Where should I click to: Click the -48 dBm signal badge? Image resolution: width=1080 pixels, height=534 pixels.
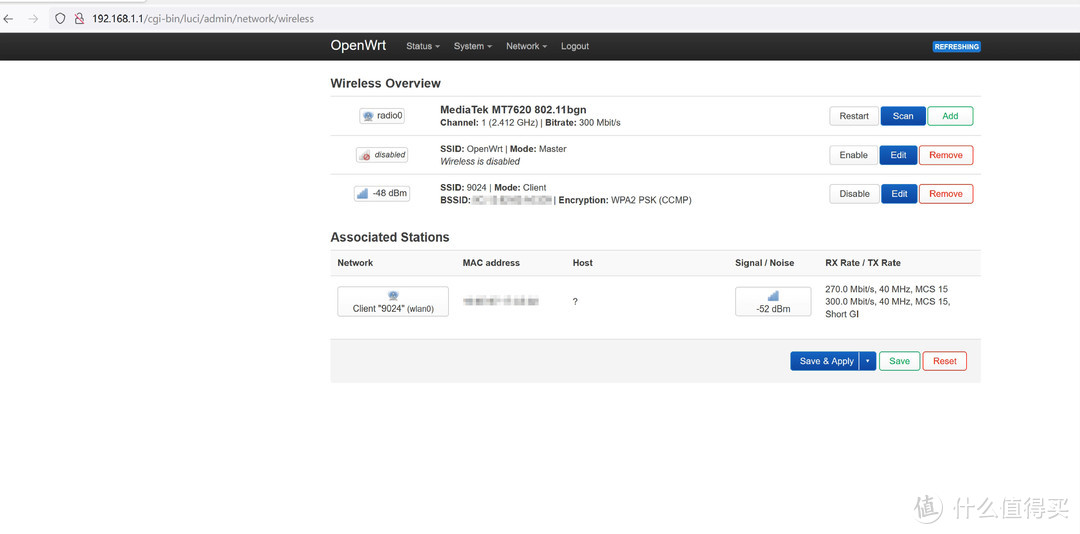tap(382, 193)
